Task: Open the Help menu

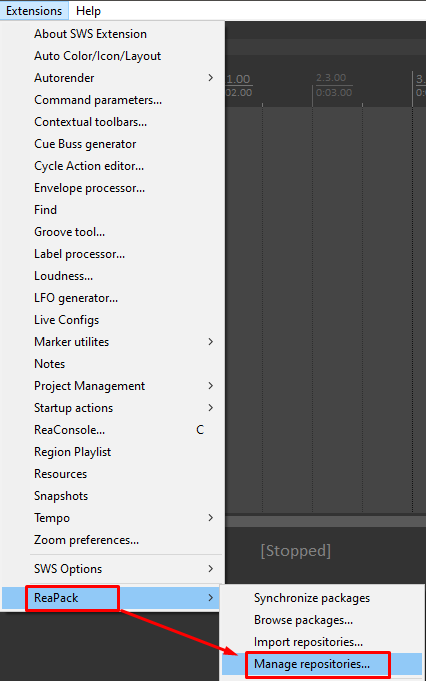Action: pos(88,10)
